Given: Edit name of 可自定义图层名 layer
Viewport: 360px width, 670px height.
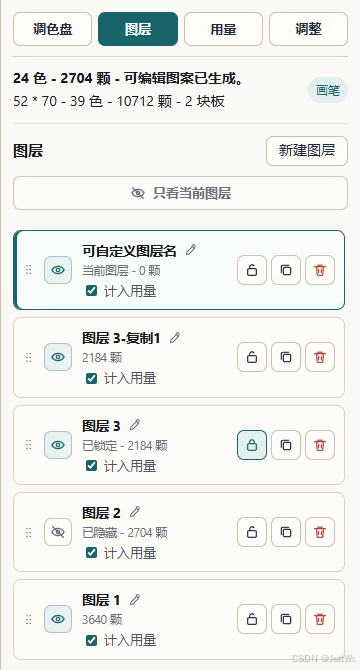Looking at the screenshot, I should 191,250.
